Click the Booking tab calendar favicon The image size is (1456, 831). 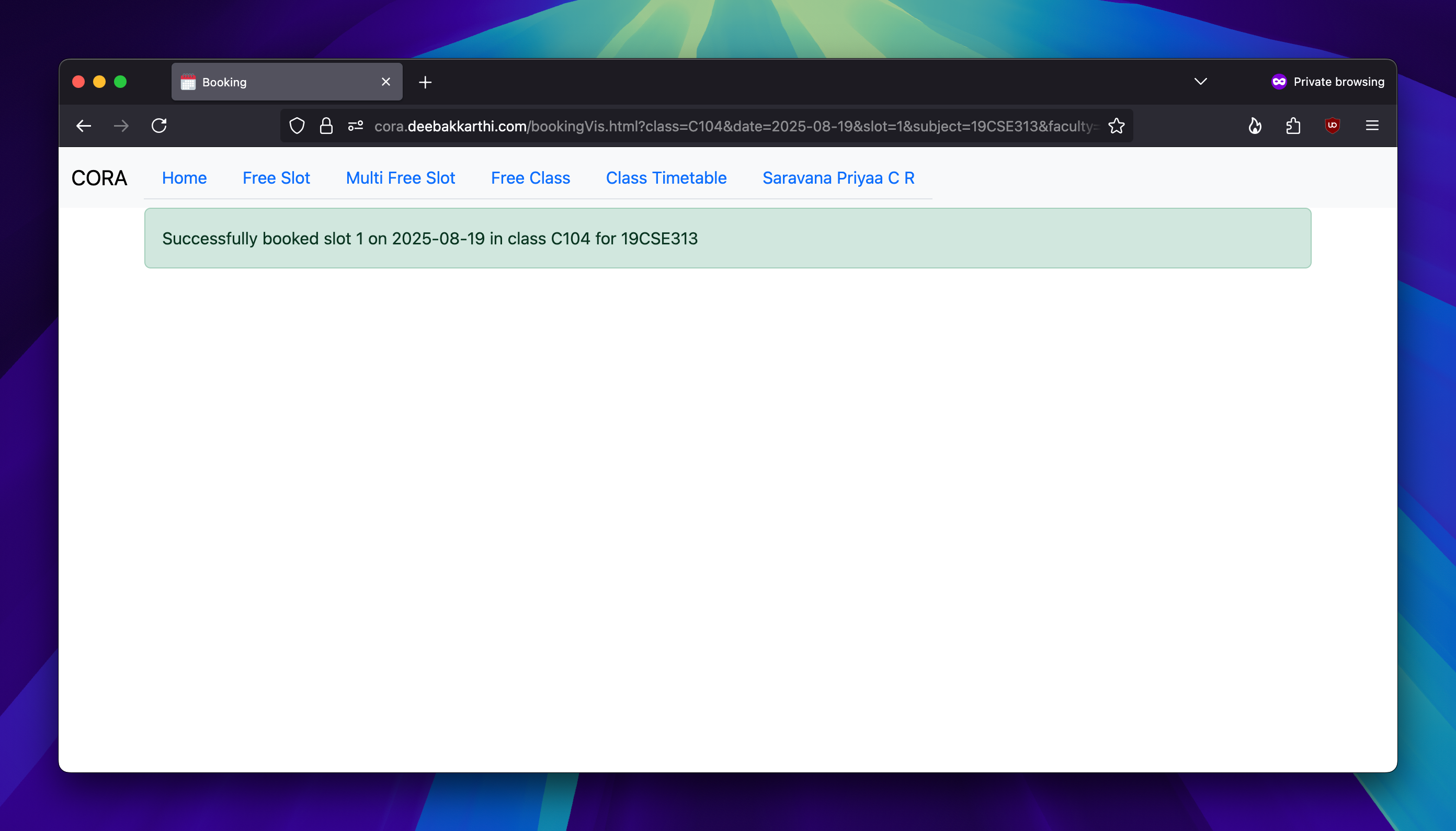[x=188, y=82]
